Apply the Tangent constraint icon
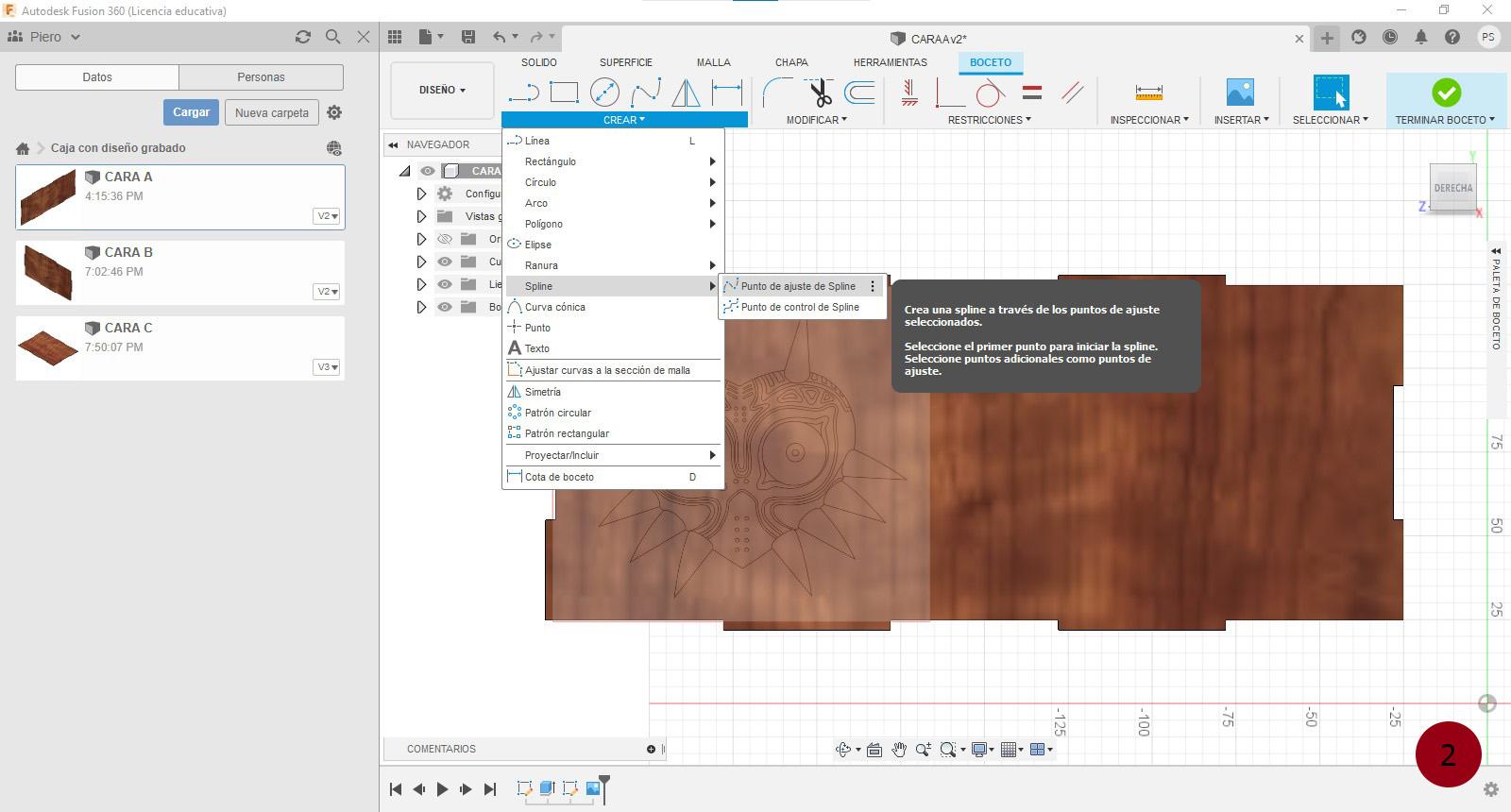 tap(990, 93)
